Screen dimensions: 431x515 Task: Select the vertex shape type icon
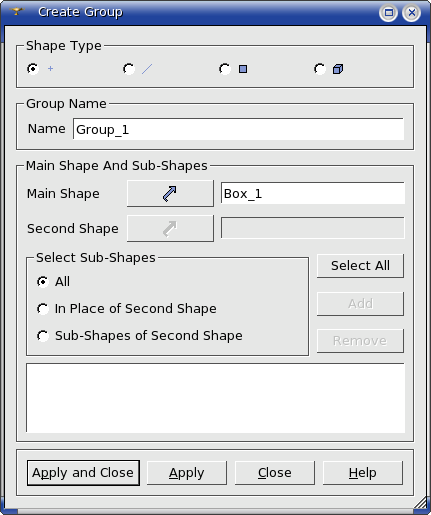tap(50, 69)
